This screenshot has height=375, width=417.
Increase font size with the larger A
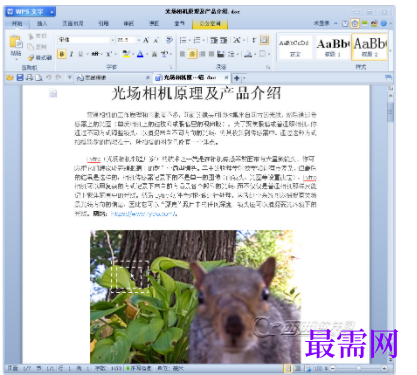(146, 40)
